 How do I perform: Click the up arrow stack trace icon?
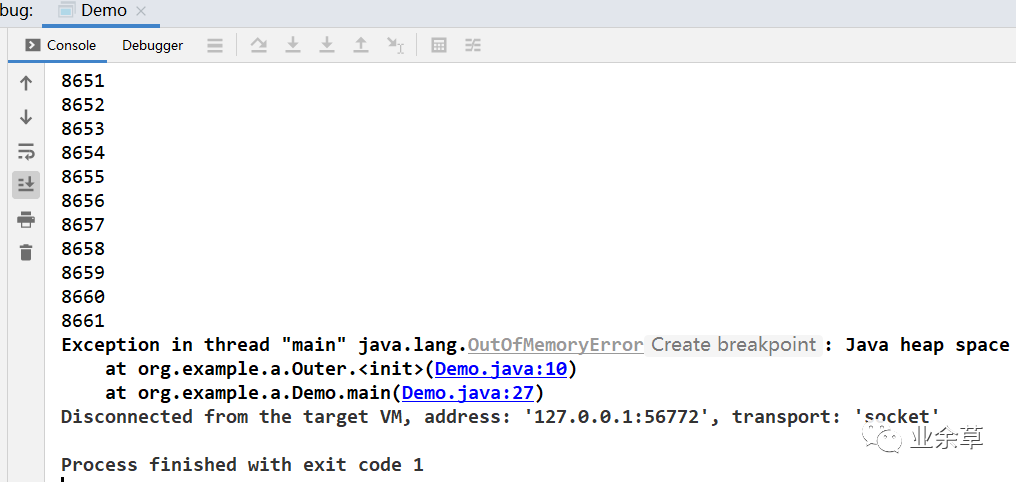pos(26,83)
